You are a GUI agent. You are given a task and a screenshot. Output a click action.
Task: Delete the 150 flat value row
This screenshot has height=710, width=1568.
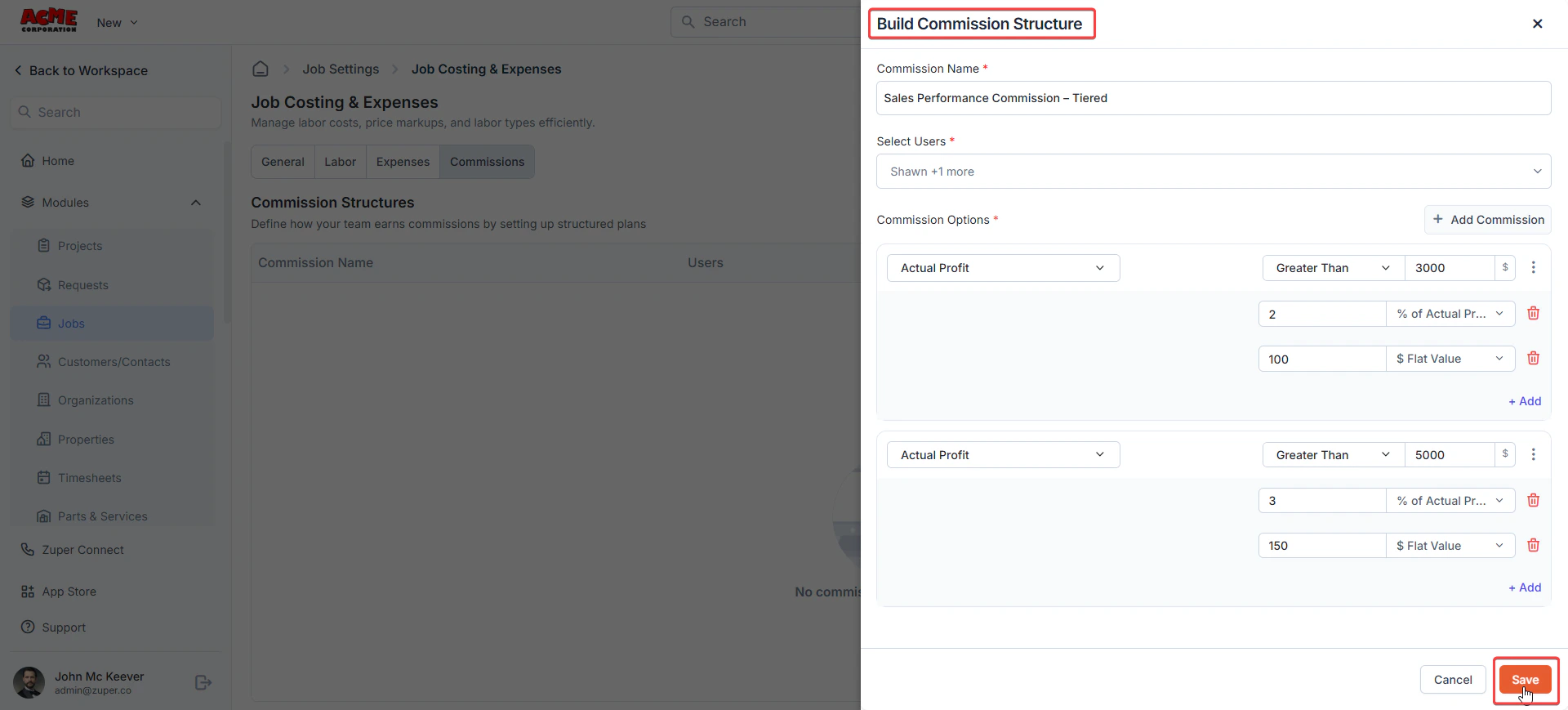(x=1533, y=546)
